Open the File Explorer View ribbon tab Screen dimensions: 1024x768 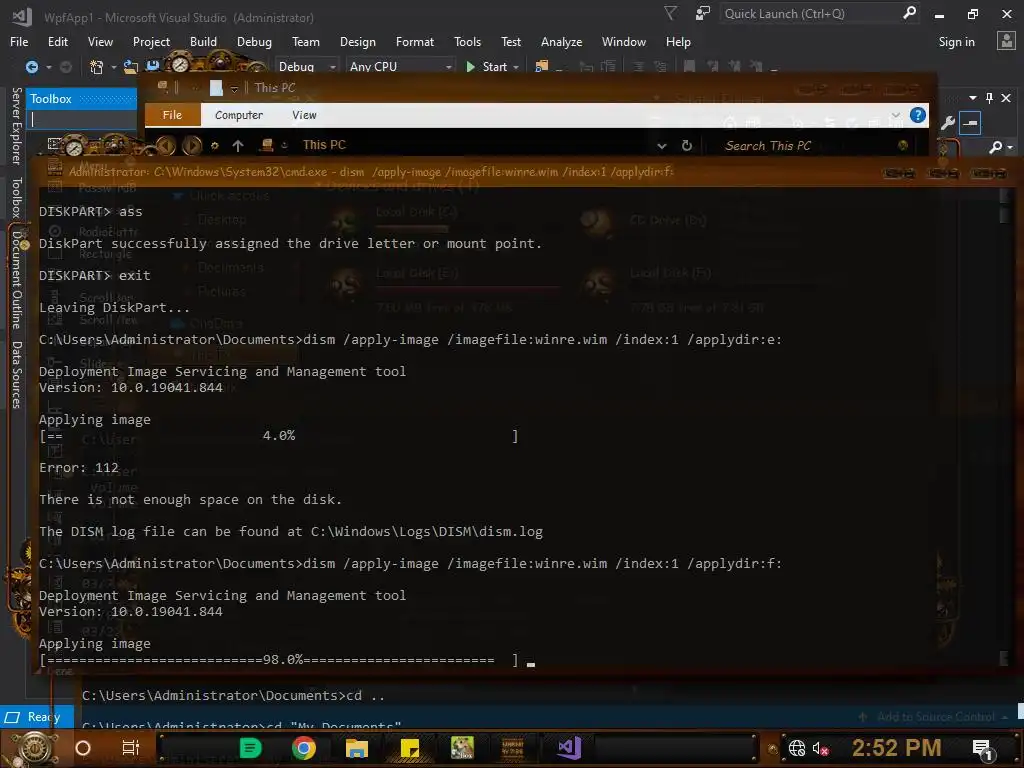pos(304,115)
